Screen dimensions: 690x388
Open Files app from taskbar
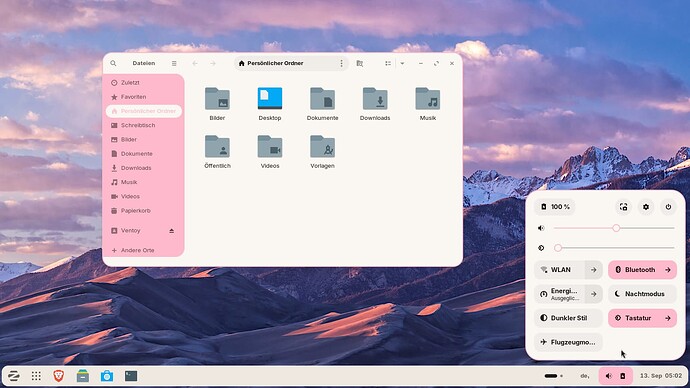pyautogui.click(x=83, y=376)
